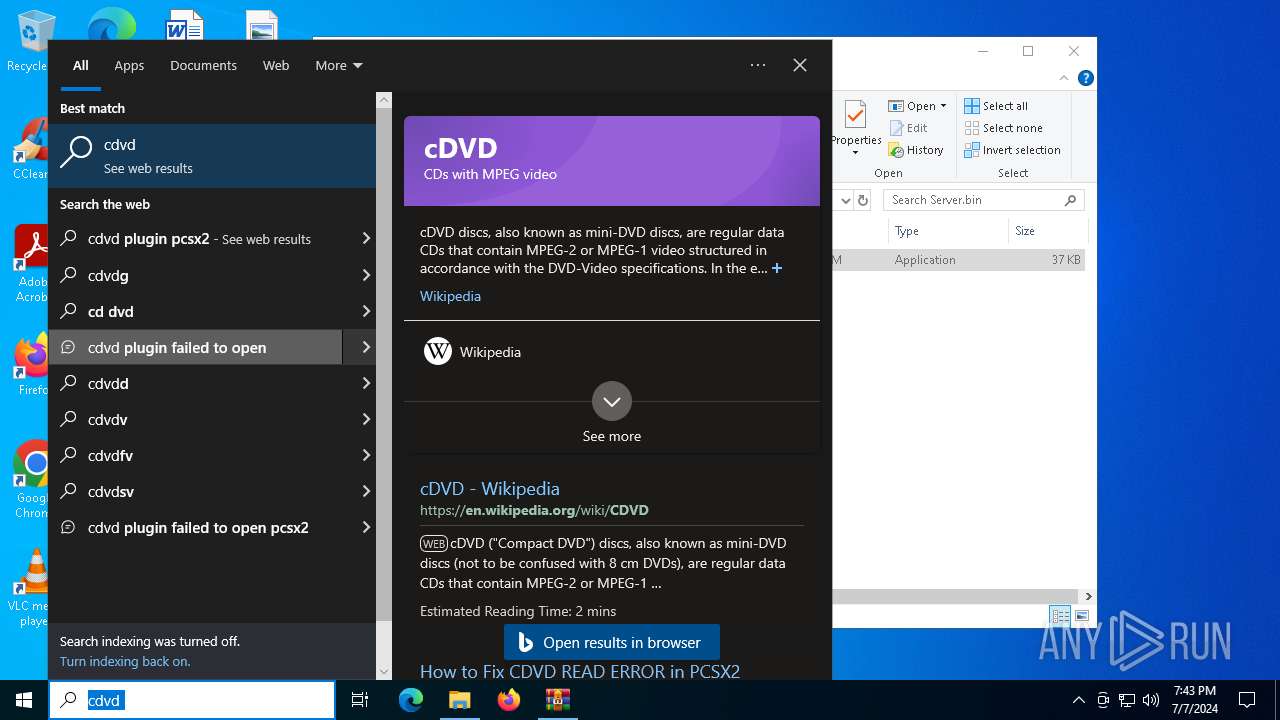Screen dimensions: 1280x720
Task: Select cdvd plugin pcsx2 suggestion
Action: click(196, 239)
